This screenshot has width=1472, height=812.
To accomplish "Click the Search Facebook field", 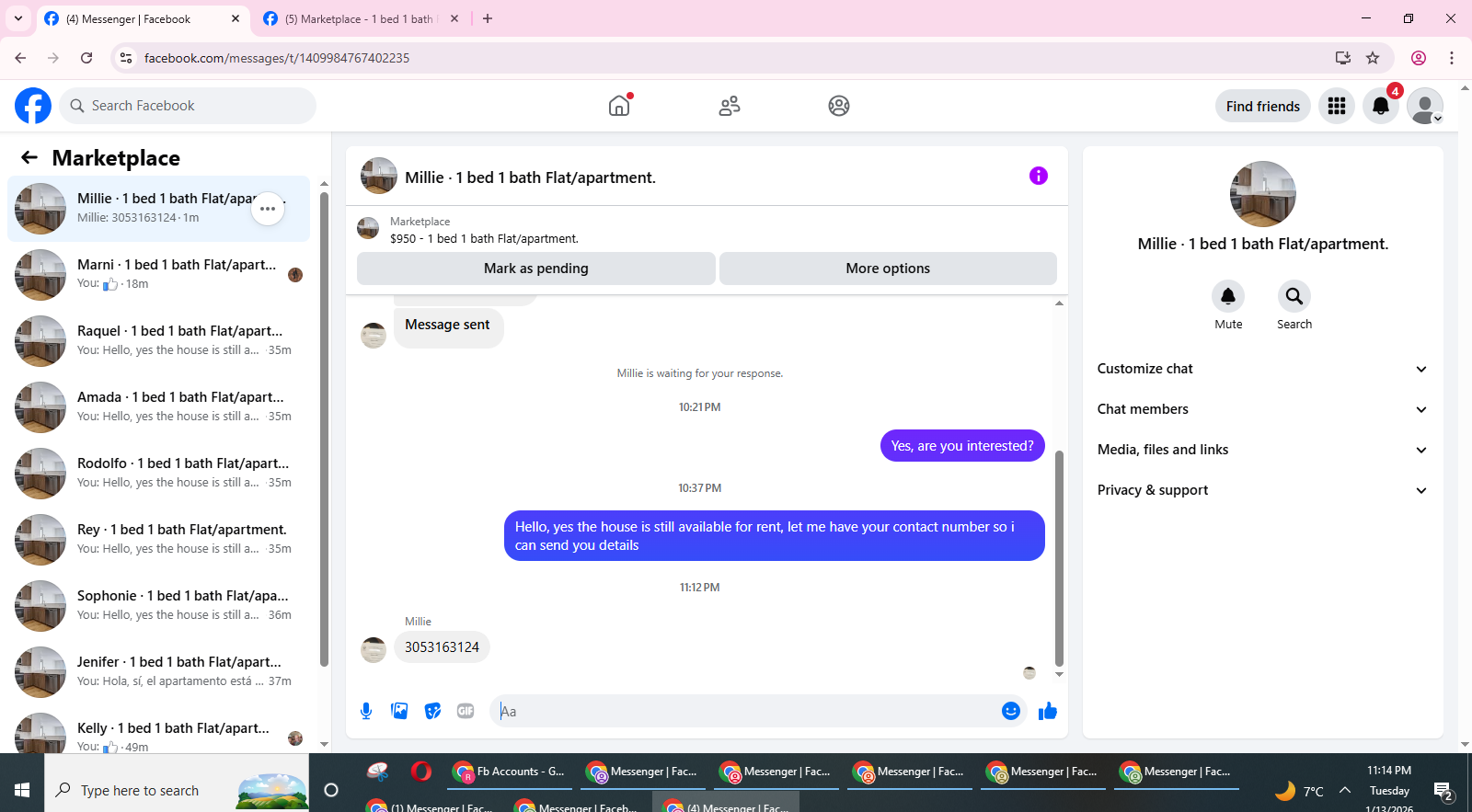I will click(188, 106).
